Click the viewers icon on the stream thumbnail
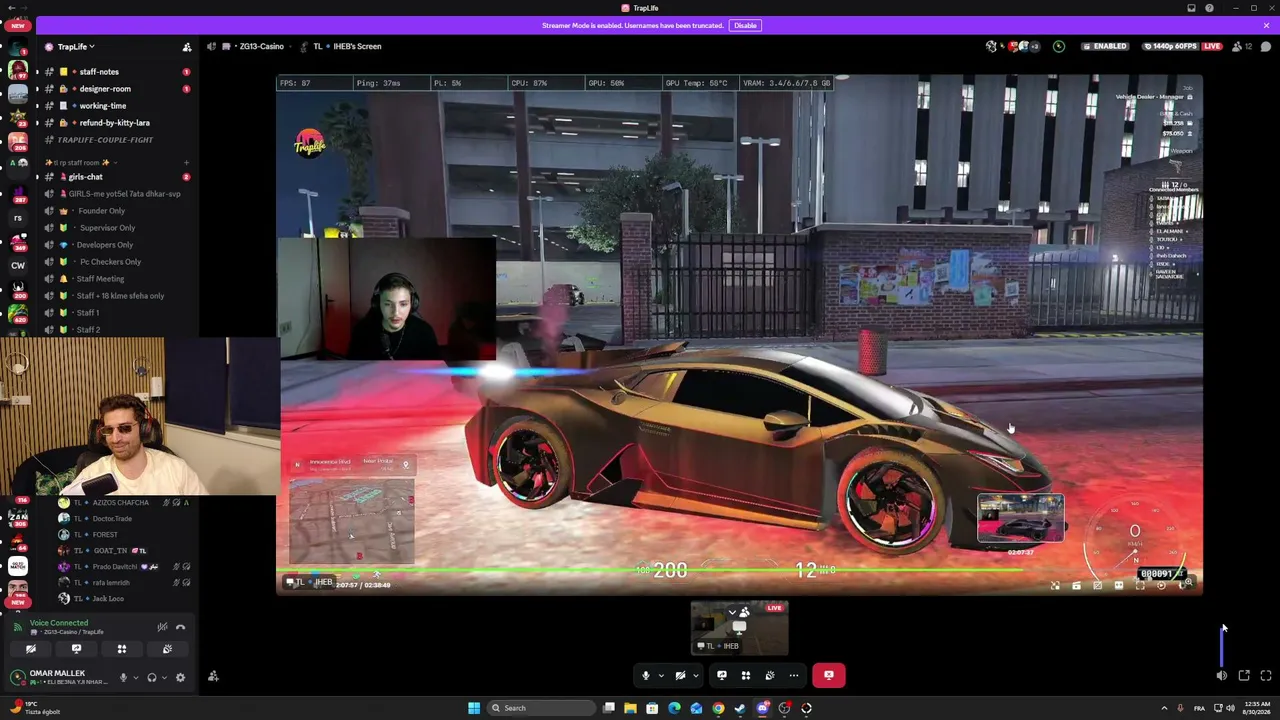 click(745, 612)
